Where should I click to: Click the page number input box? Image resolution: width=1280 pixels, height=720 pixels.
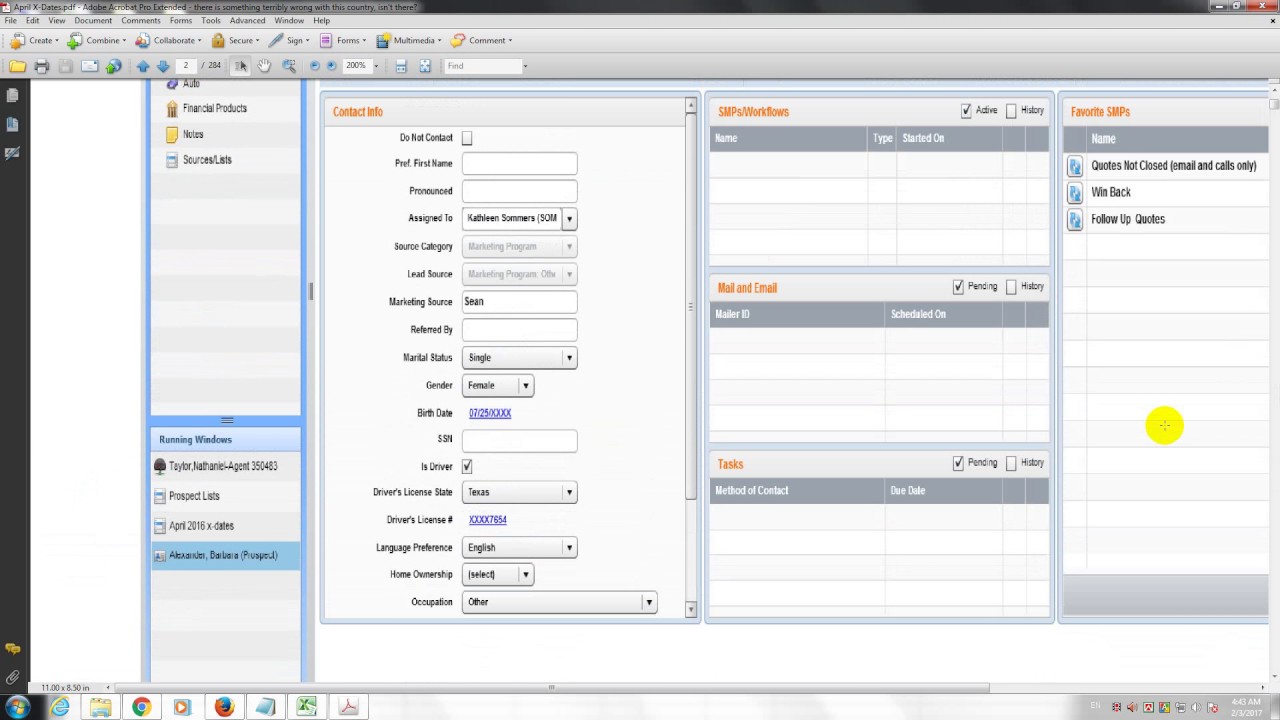pos(186,66)
